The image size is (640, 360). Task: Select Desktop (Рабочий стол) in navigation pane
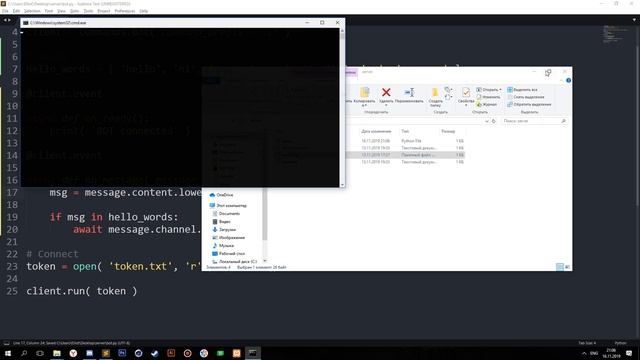pyautogui.click(x=229, y=254)
